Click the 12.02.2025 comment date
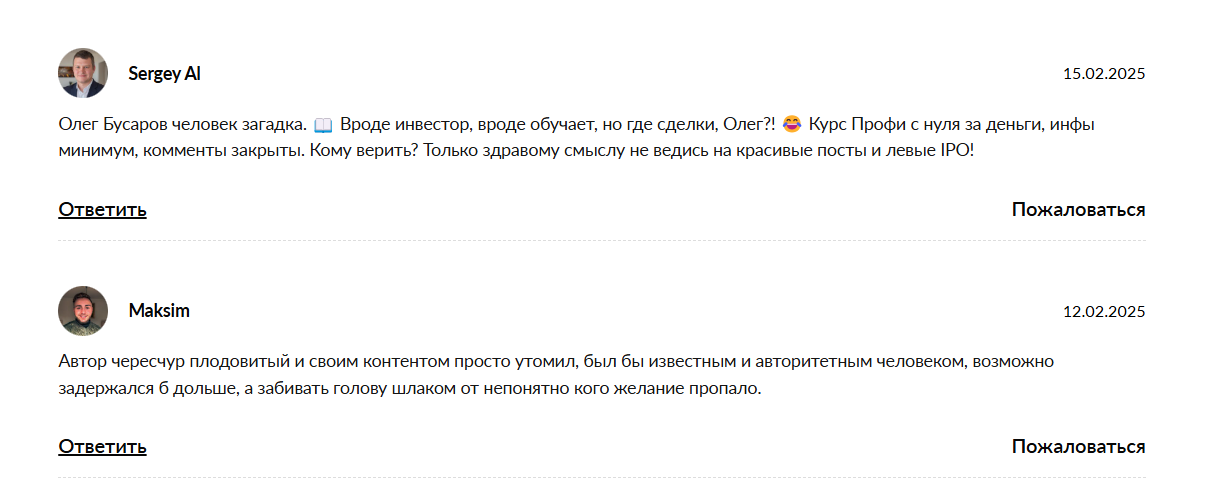Image resolution: width=1210 pixels, height=486 pixels. (1104, 312)
